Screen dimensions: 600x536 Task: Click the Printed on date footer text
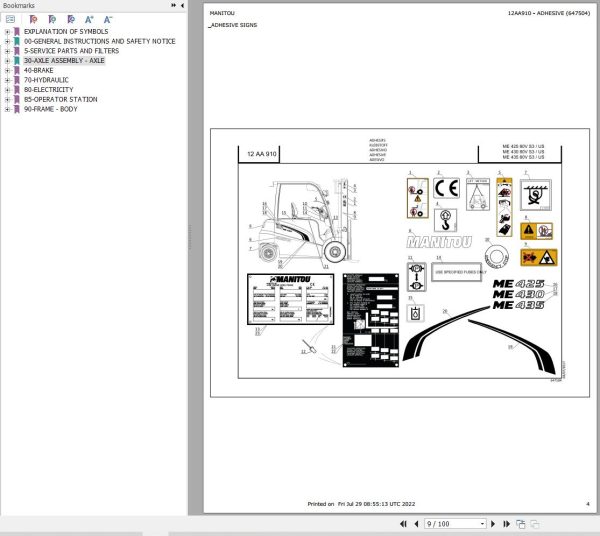361,504
